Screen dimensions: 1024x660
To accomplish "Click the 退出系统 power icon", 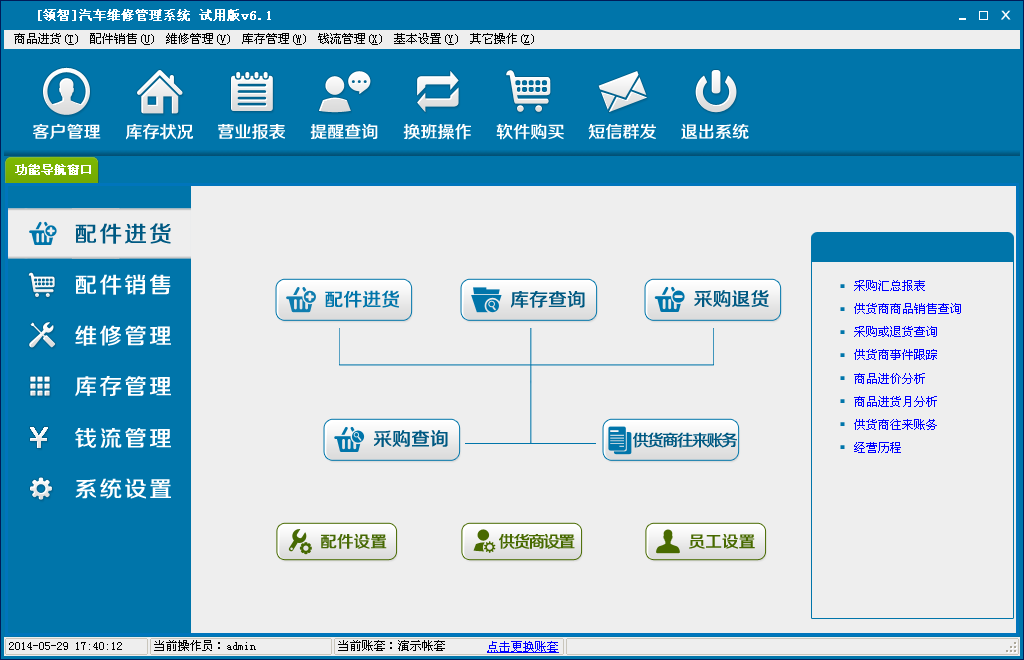I will tap(715, 91).
